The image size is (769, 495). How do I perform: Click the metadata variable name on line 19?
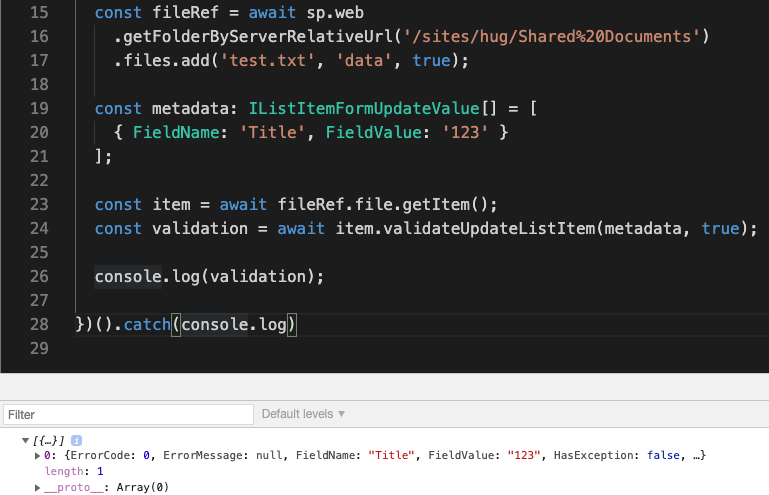pos(190,108)
